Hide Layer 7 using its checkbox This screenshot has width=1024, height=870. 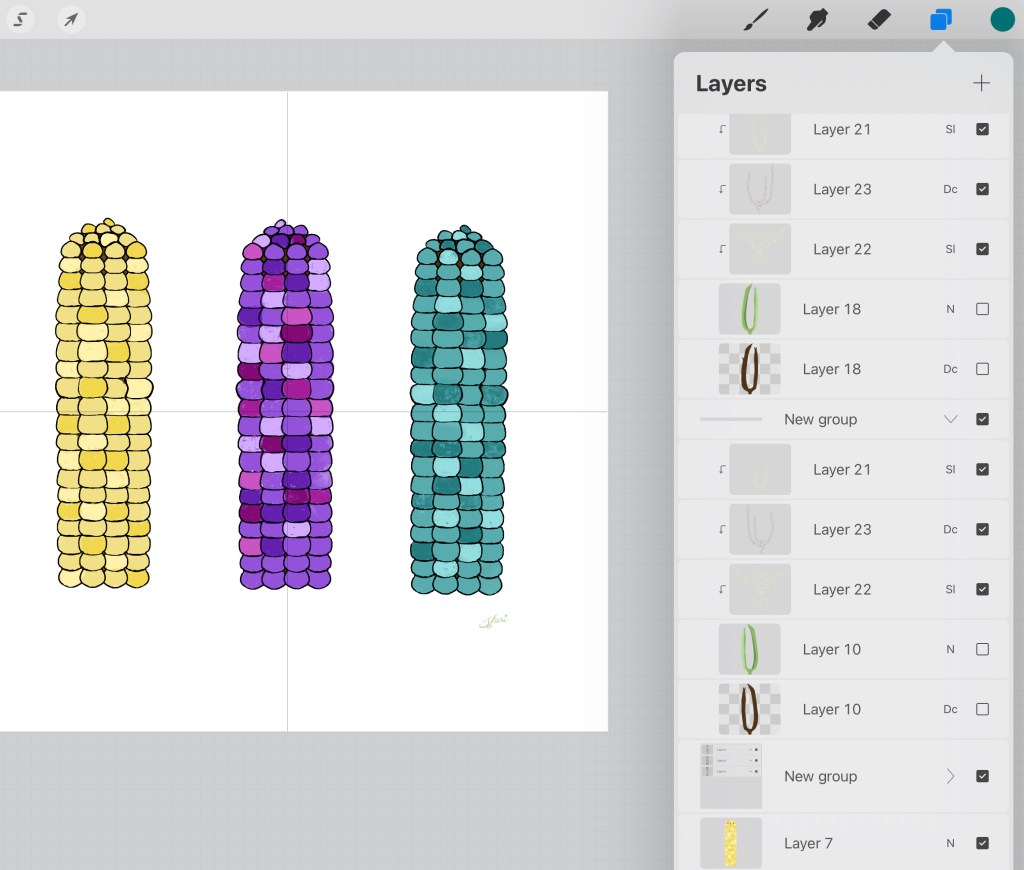(982, 843)
